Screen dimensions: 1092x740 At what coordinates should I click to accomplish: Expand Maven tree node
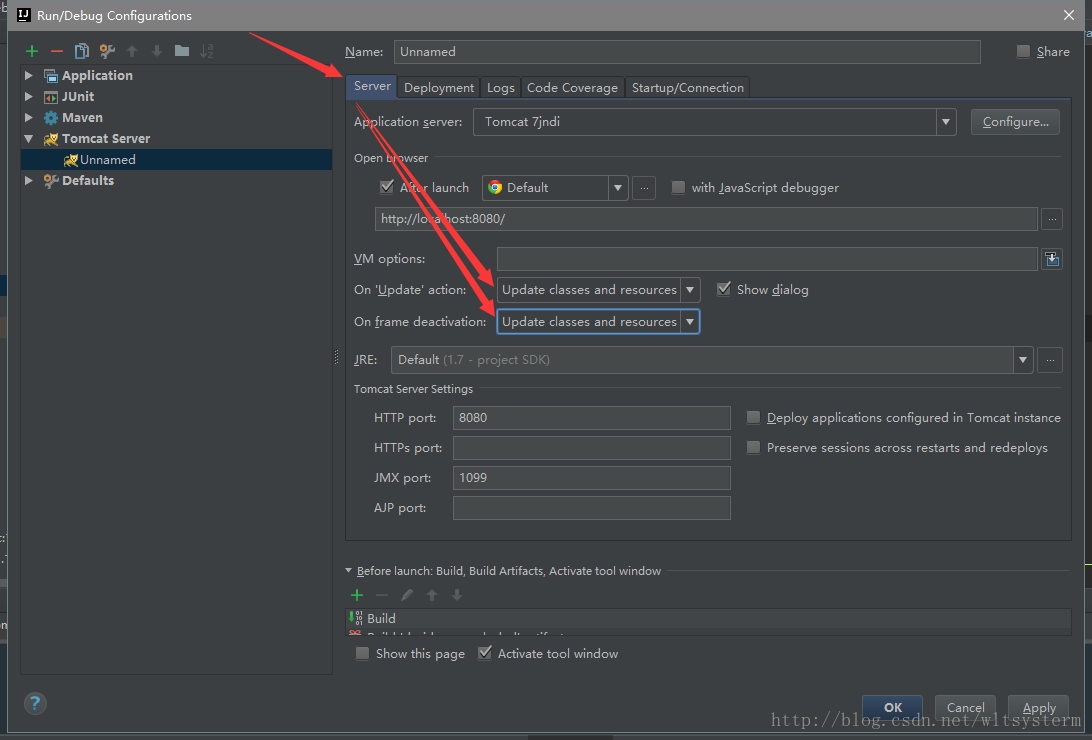[29, 117]
